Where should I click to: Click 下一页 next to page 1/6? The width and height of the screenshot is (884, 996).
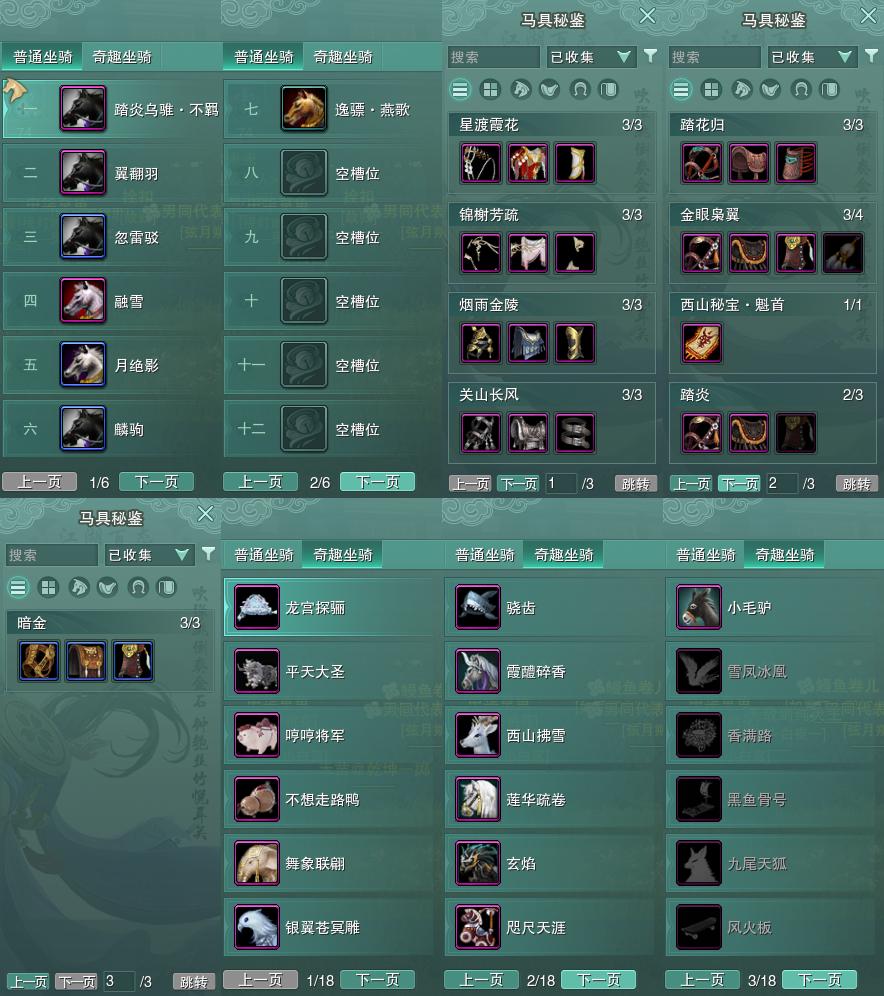tap(156, 482)
